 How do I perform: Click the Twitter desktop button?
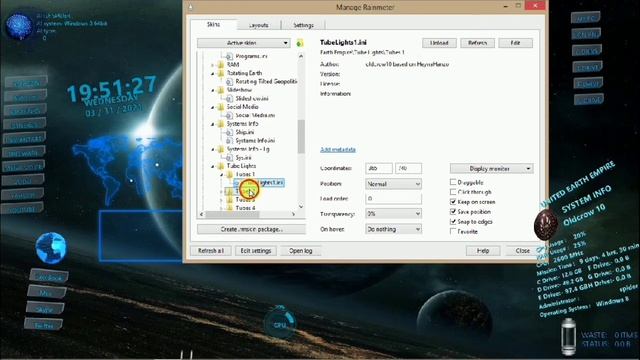pos(44,325)
